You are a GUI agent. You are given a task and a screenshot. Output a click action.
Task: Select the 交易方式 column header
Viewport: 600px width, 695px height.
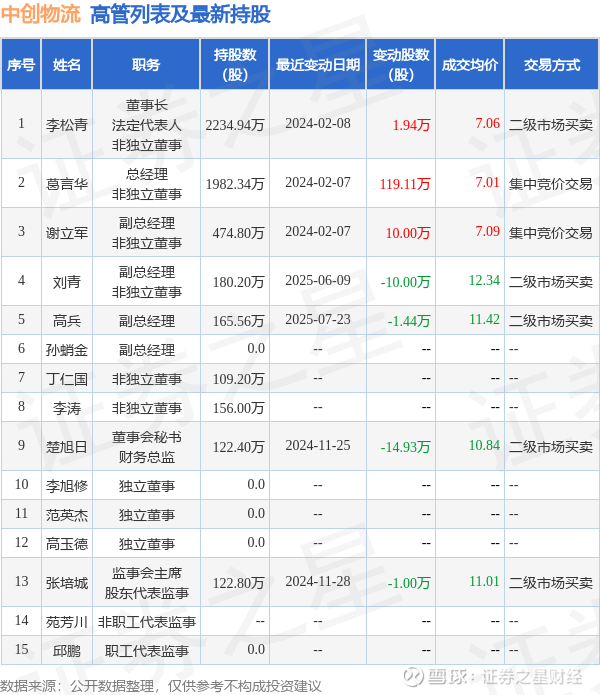552,65
